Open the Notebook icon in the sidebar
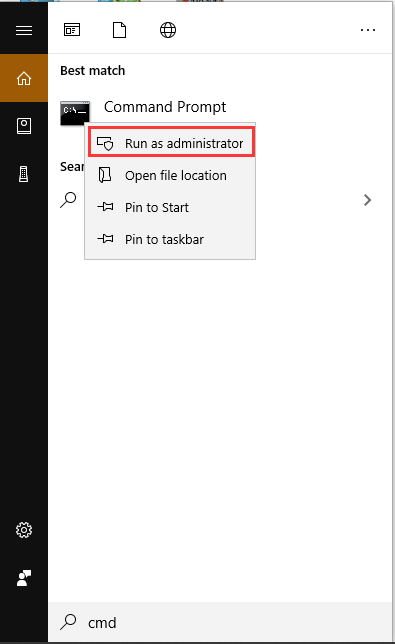The height and width of the screenshot is (644, 395). pos(24,126)
